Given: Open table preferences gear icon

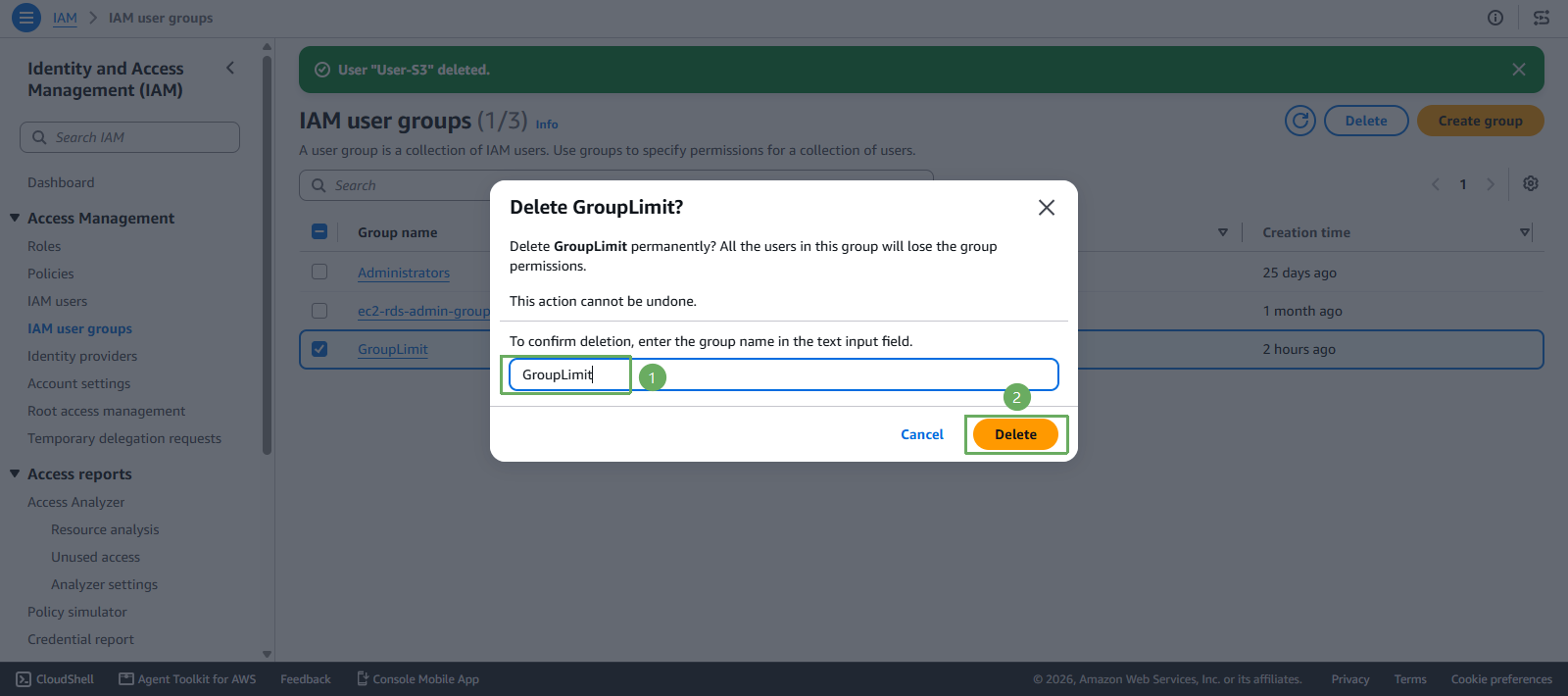Looking at the screenshot, I should point(1531,183).
